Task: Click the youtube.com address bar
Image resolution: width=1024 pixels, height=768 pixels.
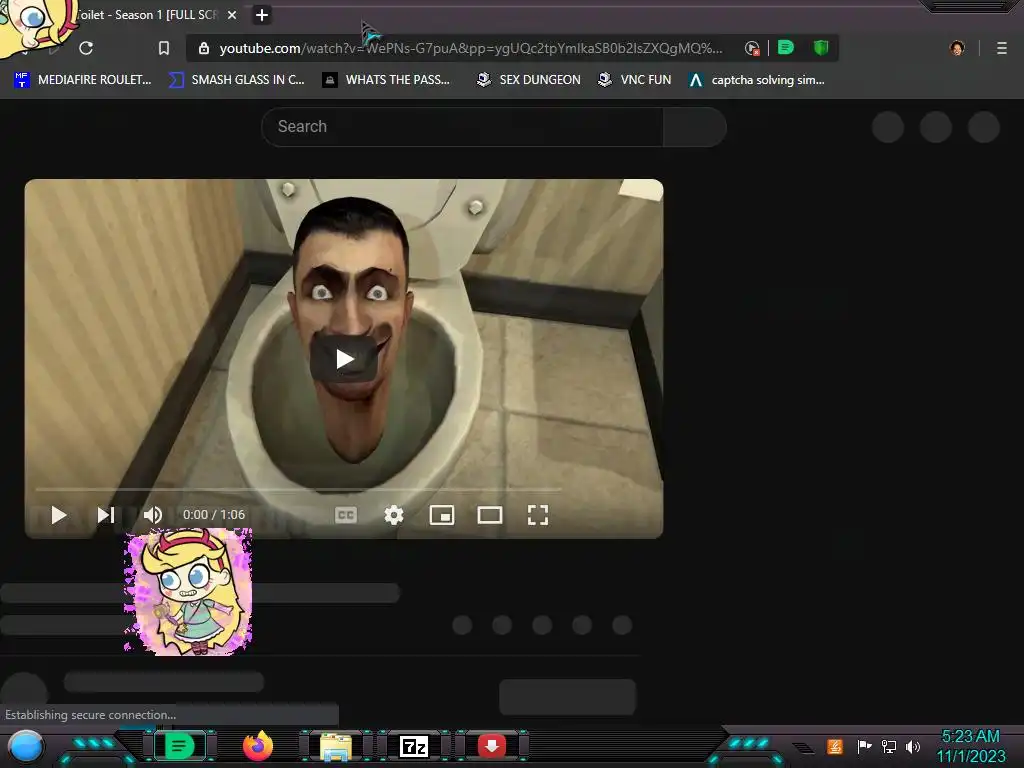Action: [x=470, y=48]
